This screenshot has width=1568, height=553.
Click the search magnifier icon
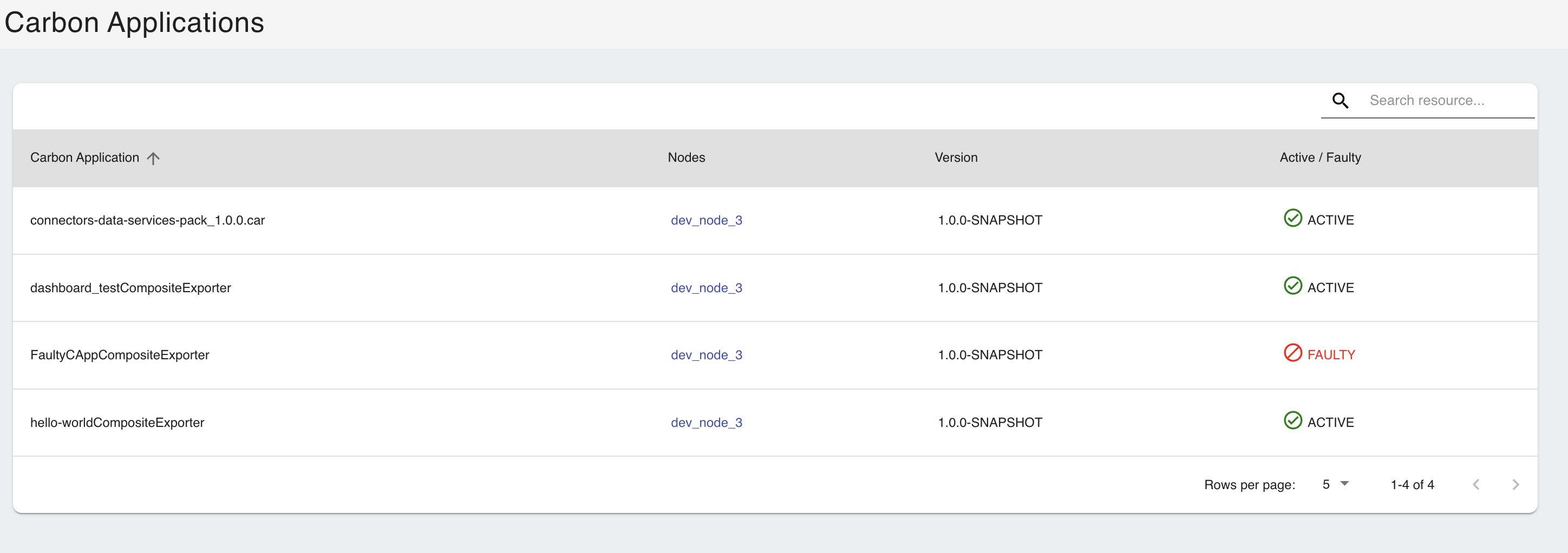point(1341,101)
